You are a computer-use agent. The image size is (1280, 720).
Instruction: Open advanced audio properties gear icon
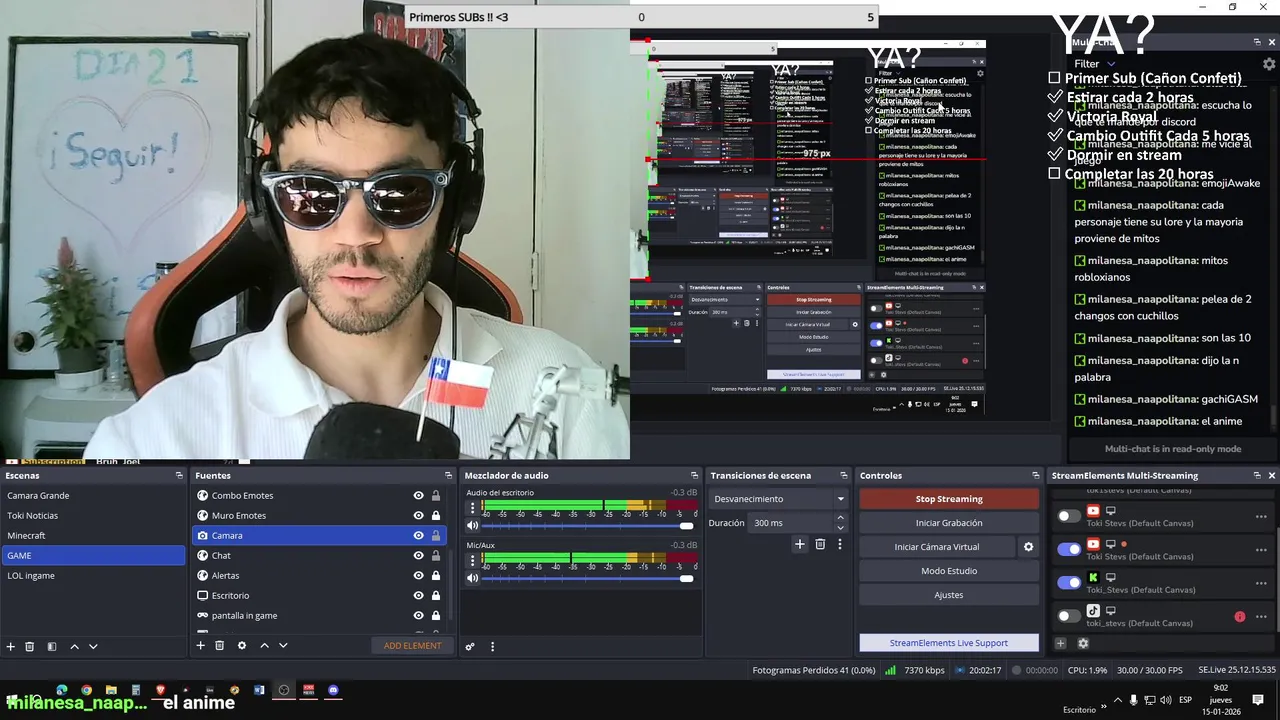pyautogui.click(x=470, y=647)
